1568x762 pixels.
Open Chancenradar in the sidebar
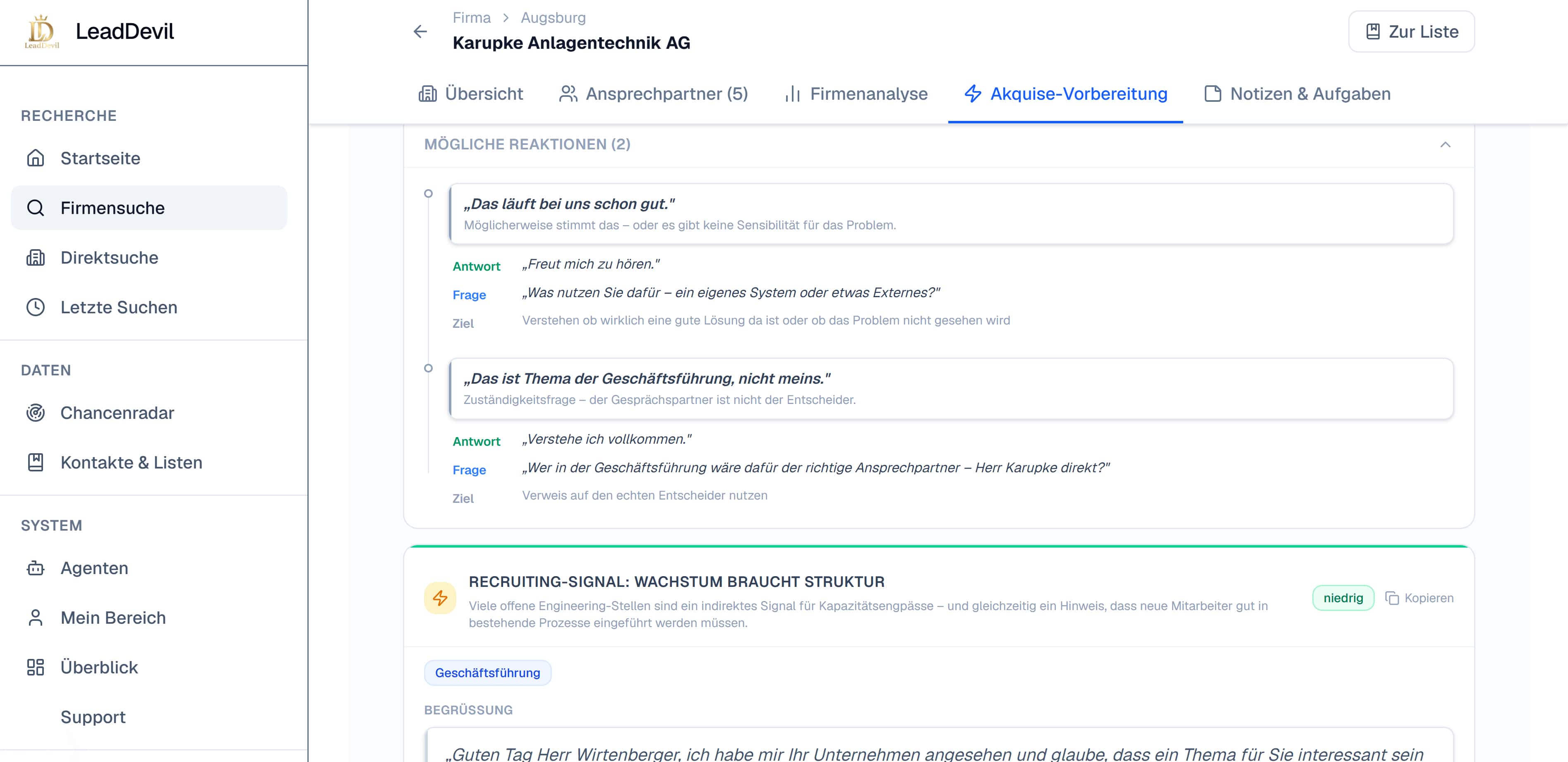point(149,413)
